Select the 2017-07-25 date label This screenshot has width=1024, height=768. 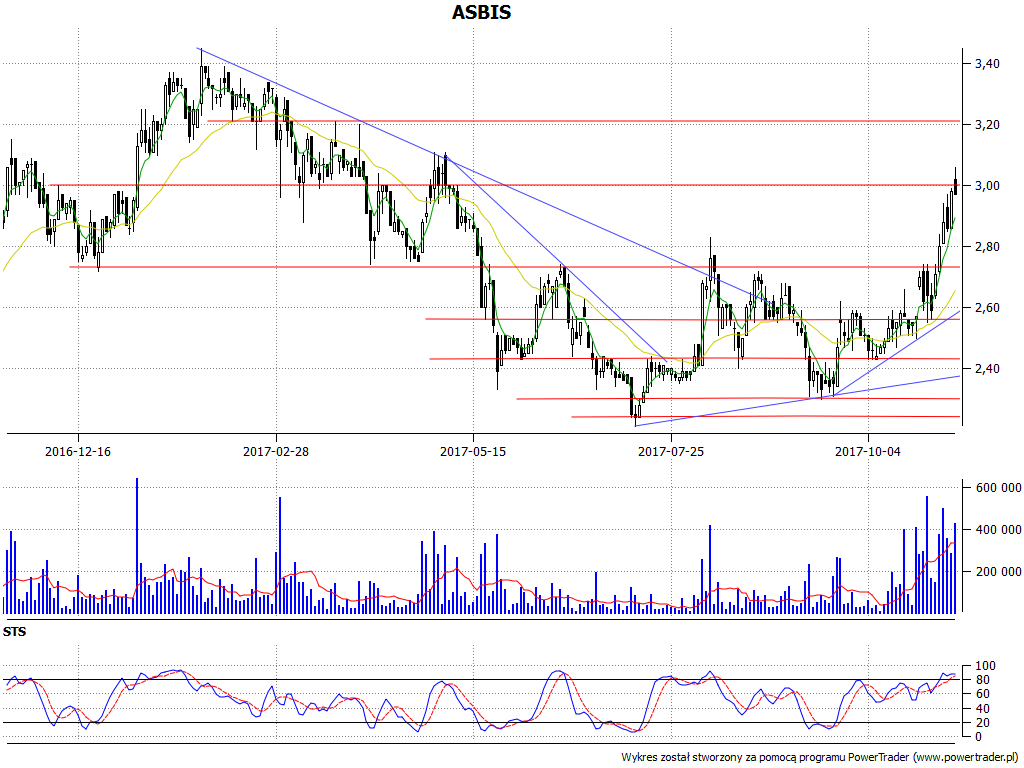(x=671, y=451)
